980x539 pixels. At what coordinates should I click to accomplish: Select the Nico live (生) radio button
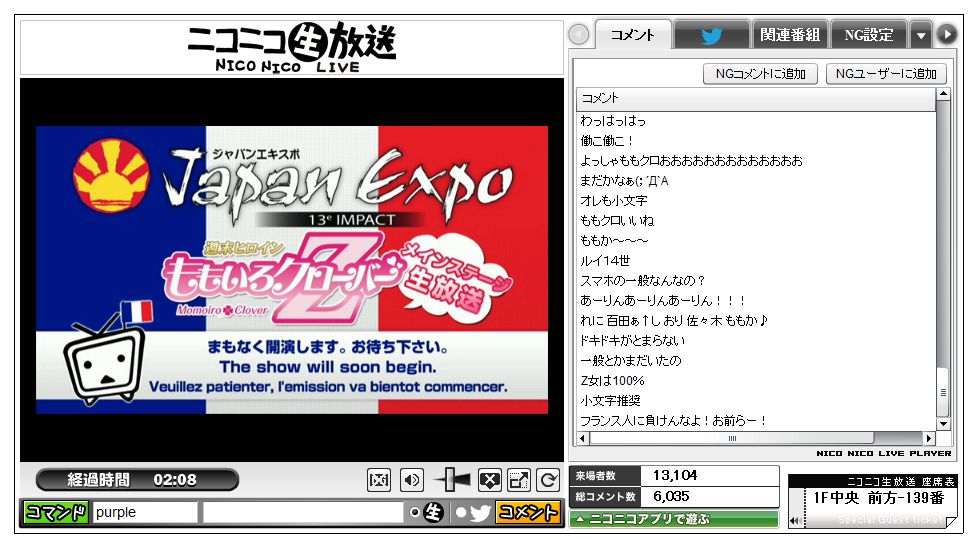[x=415, y=512]
